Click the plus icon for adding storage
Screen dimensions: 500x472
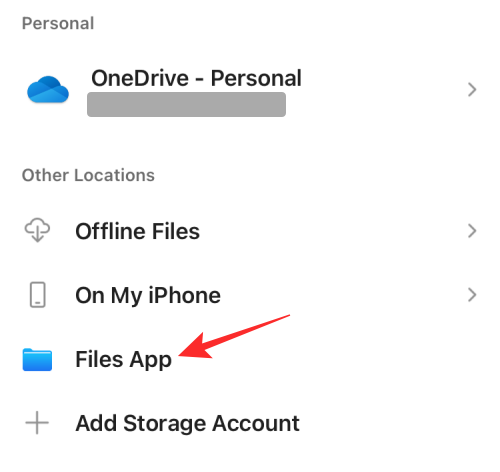click(x=37, y=423)
